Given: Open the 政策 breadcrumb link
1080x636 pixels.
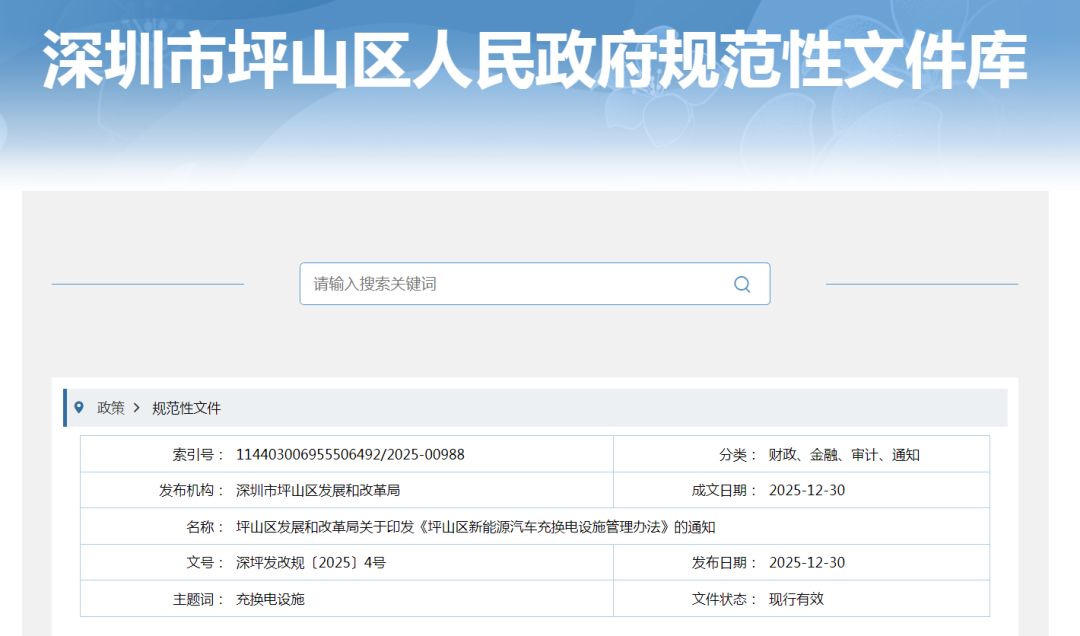Looking at the screenshot, I should point(110,408).
